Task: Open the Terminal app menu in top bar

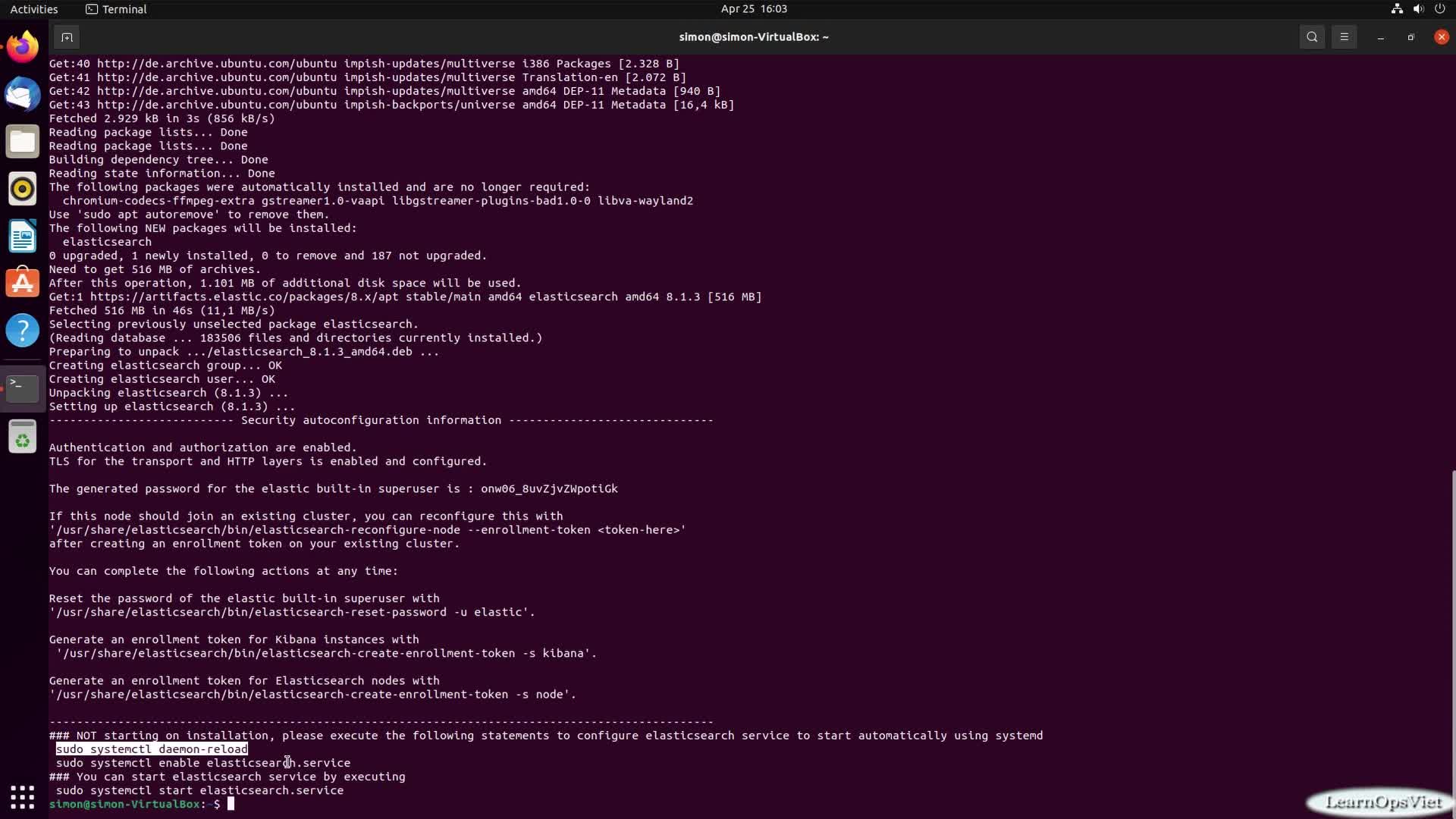Action: 116,9
